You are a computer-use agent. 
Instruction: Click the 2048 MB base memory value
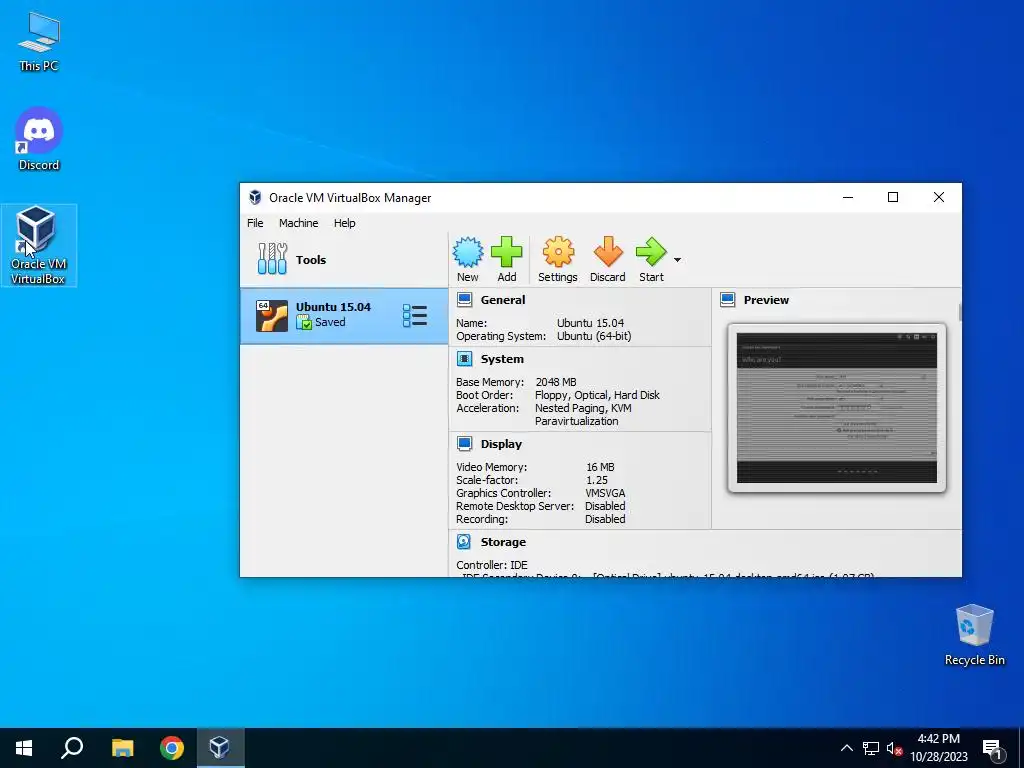tap(556, 382)
